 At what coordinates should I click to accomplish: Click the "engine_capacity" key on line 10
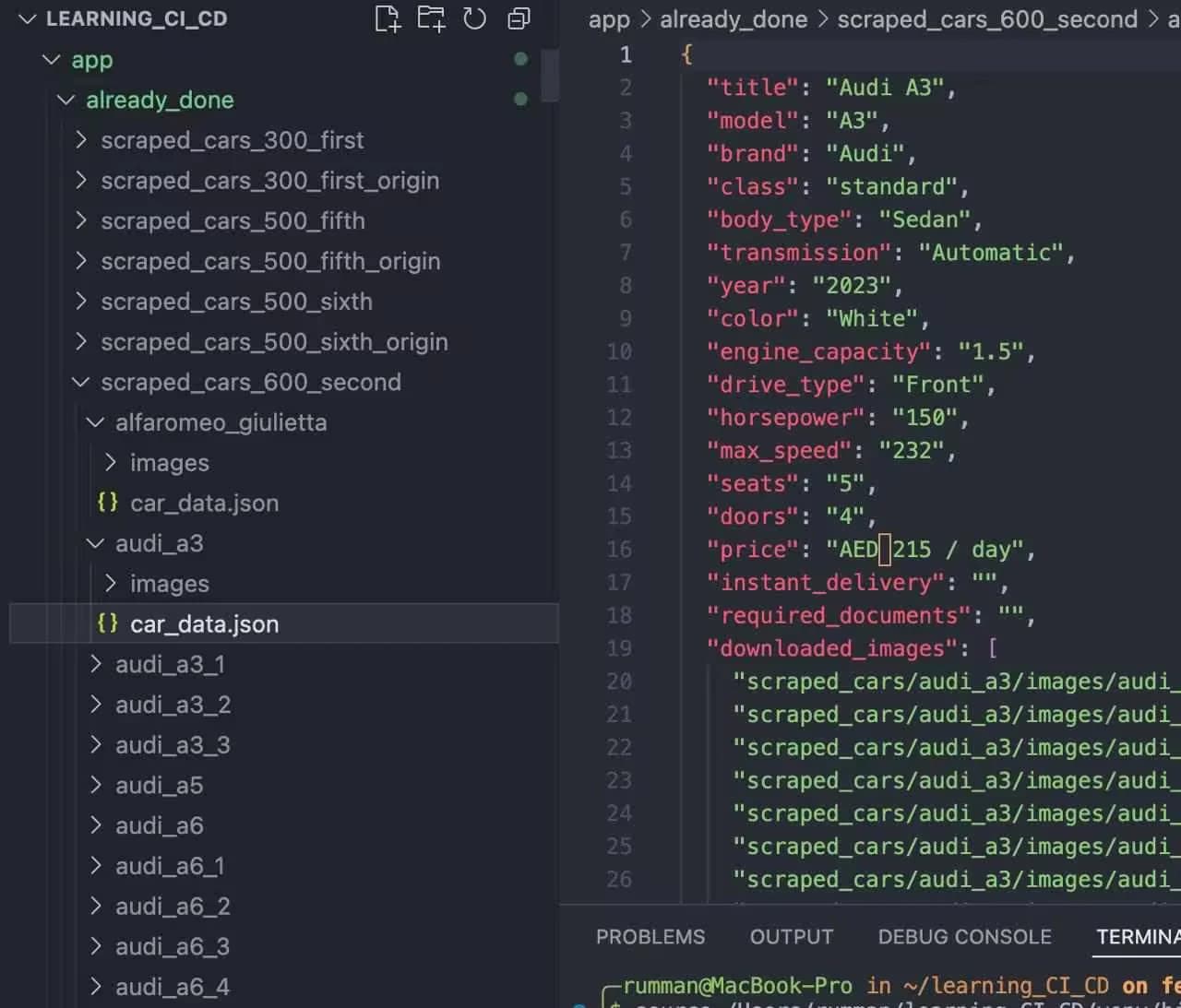click(x=819, y=351)
